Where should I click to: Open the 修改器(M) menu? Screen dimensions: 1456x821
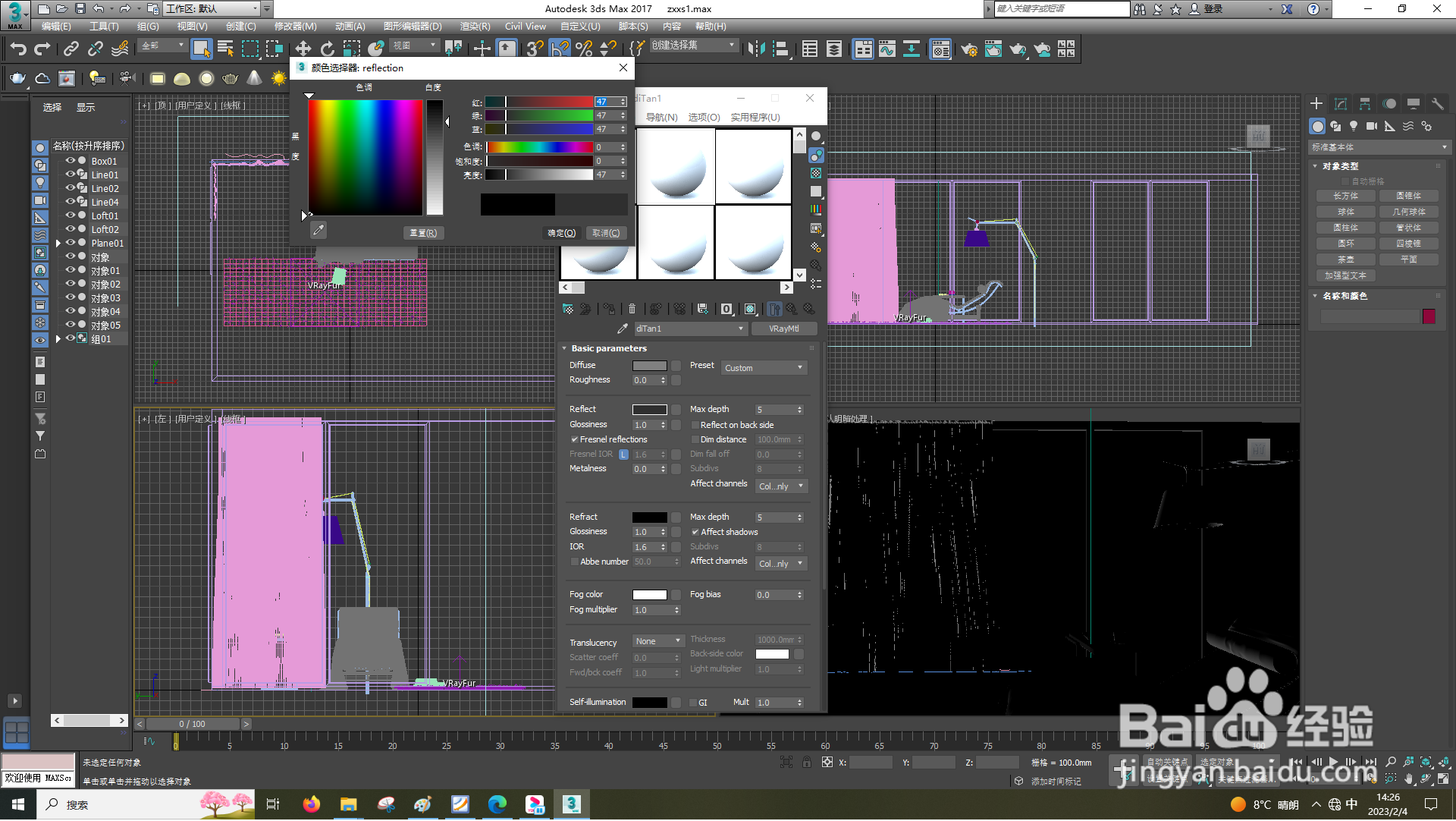click(295, 27)
